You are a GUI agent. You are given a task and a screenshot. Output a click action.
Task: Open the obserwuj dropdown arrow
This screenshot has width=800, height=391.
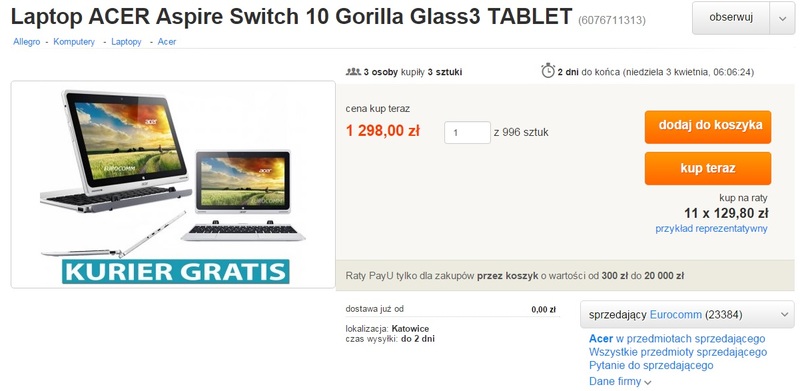(783, 18)
